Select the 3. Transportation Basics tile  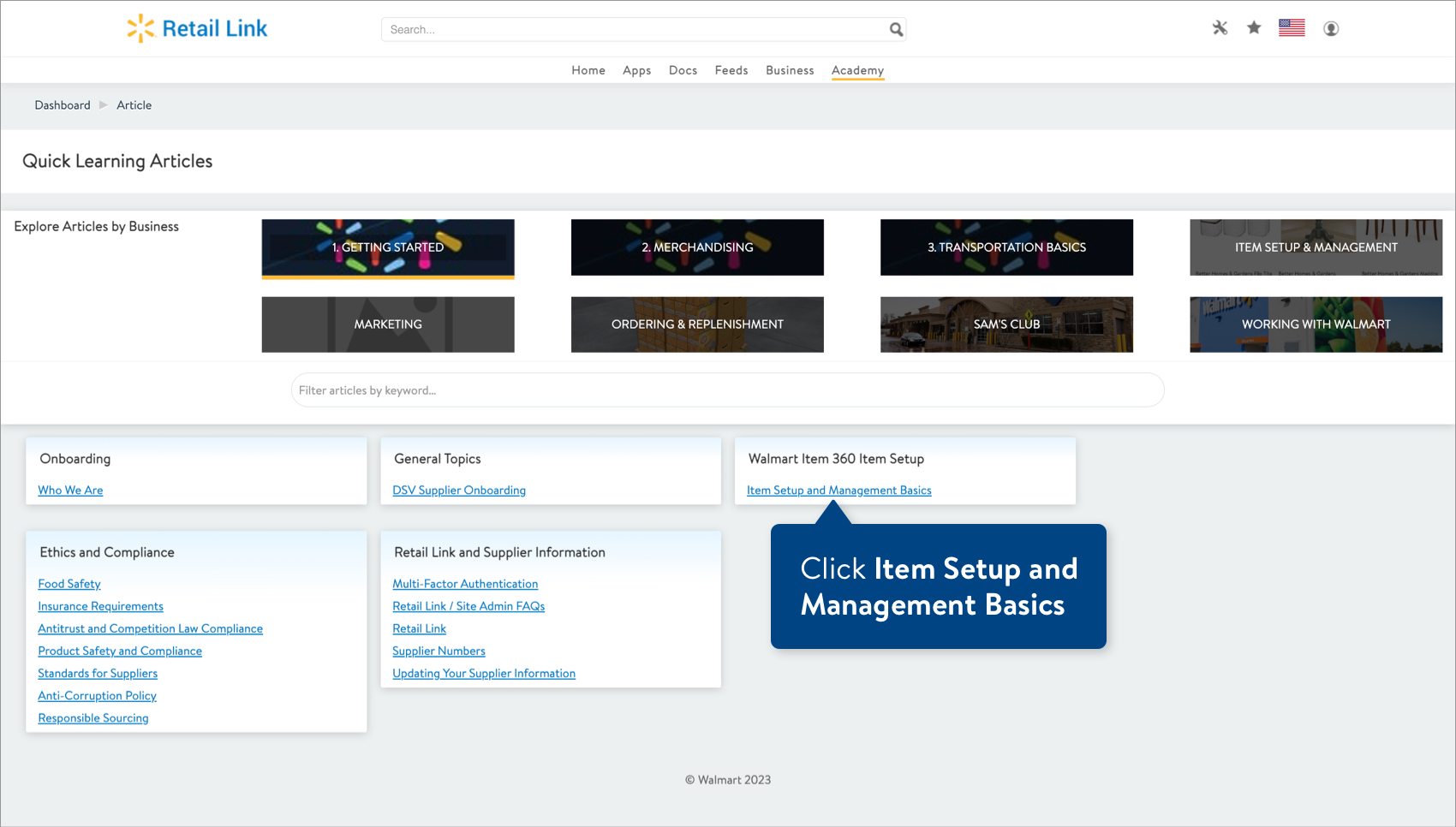(x=1006, y=247)
